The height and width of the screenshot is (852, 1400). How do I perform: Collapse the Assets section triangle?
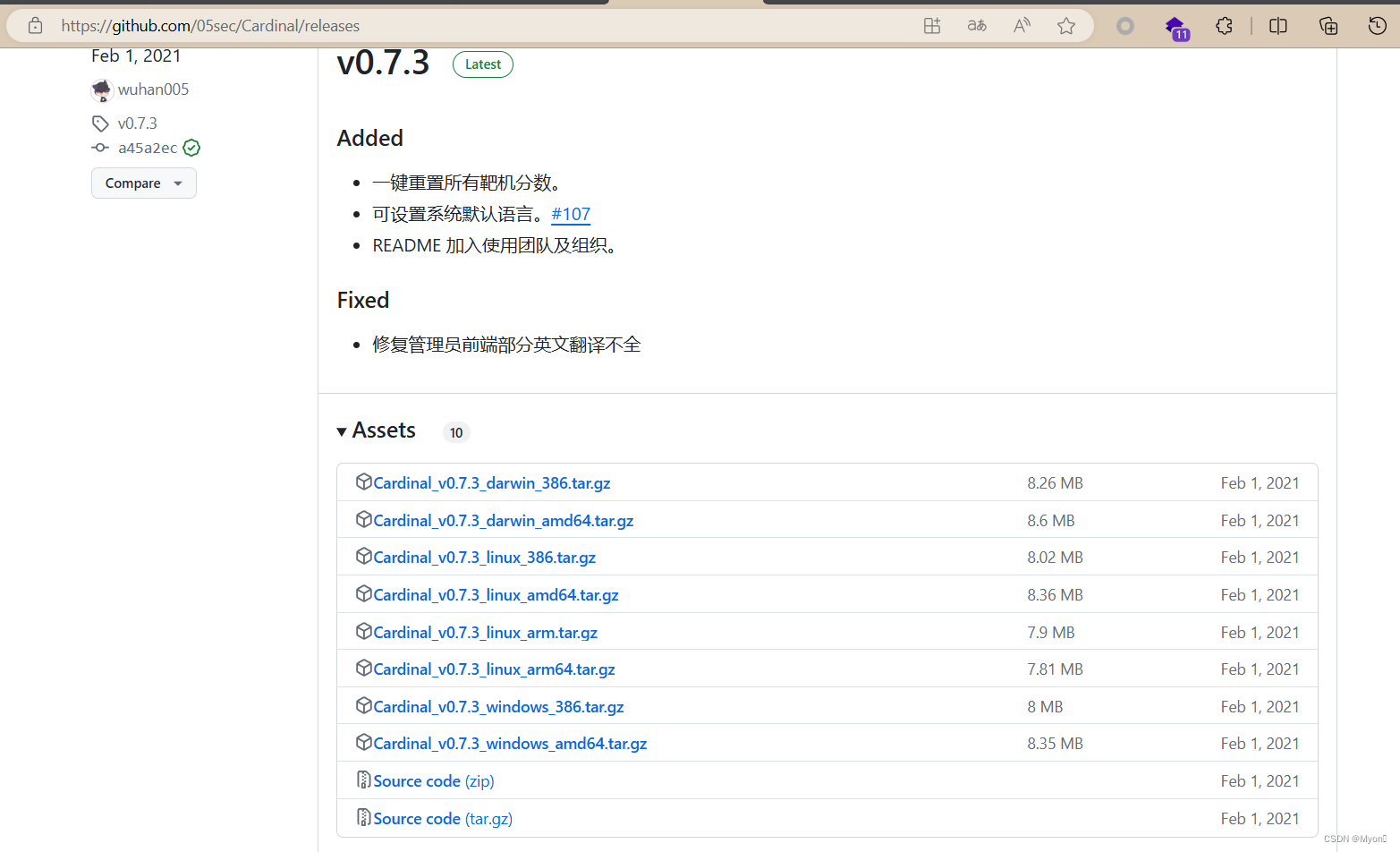342,432
